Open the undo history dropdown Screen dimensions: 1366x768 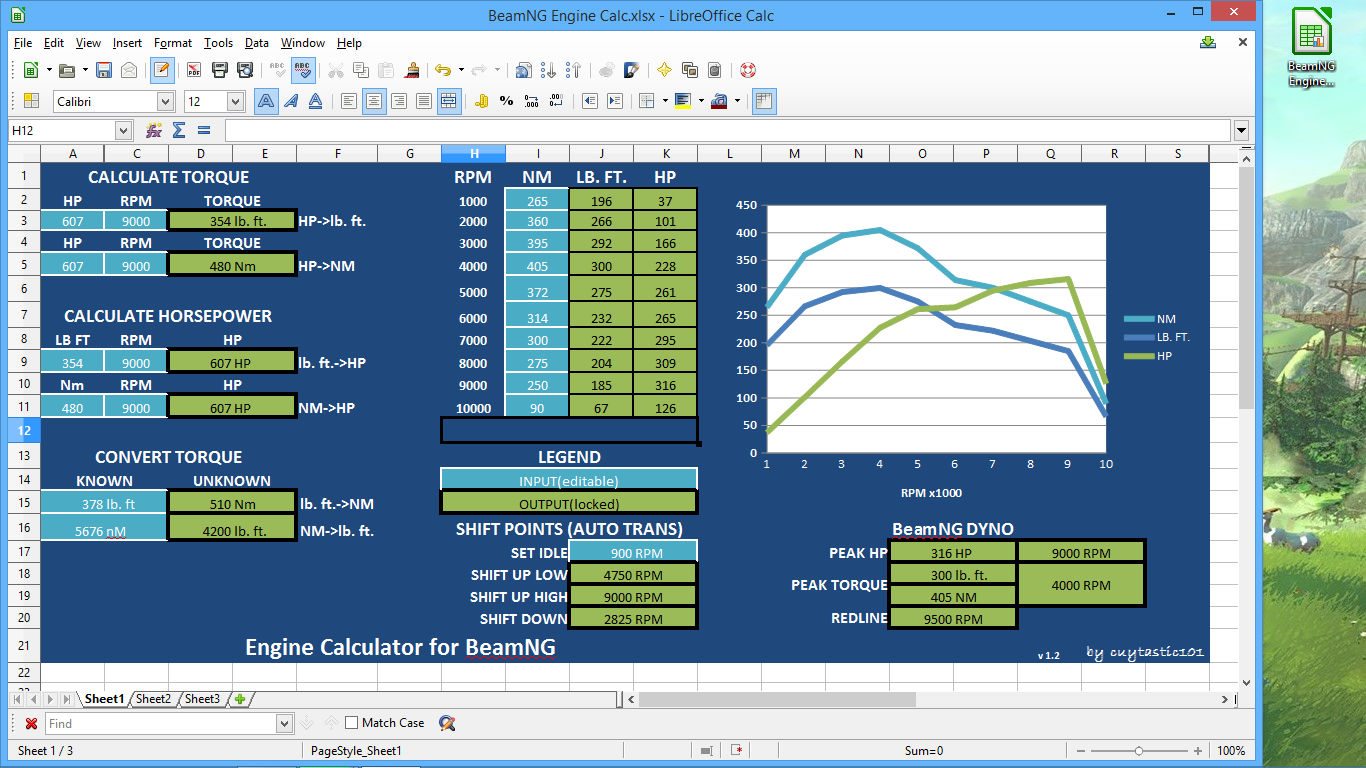click(x=461, y=70)
